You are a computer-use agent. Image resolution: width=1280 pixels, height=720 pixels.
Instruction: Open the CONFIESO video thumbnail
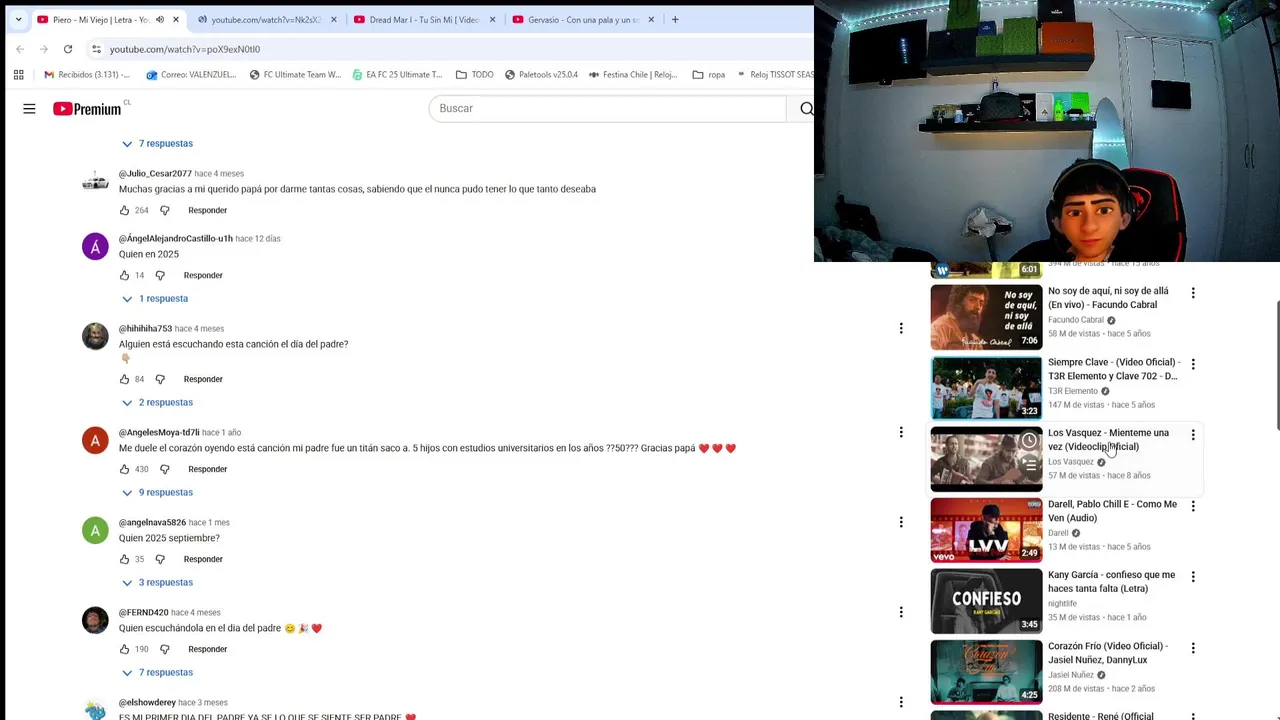[986, 601]
